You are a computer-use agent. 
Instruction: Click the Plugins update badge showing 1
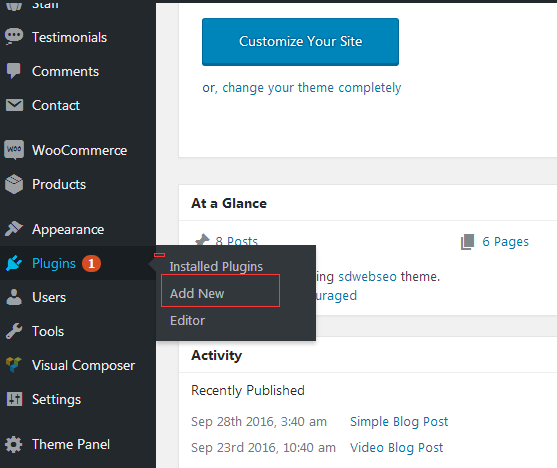click(91, 264)
